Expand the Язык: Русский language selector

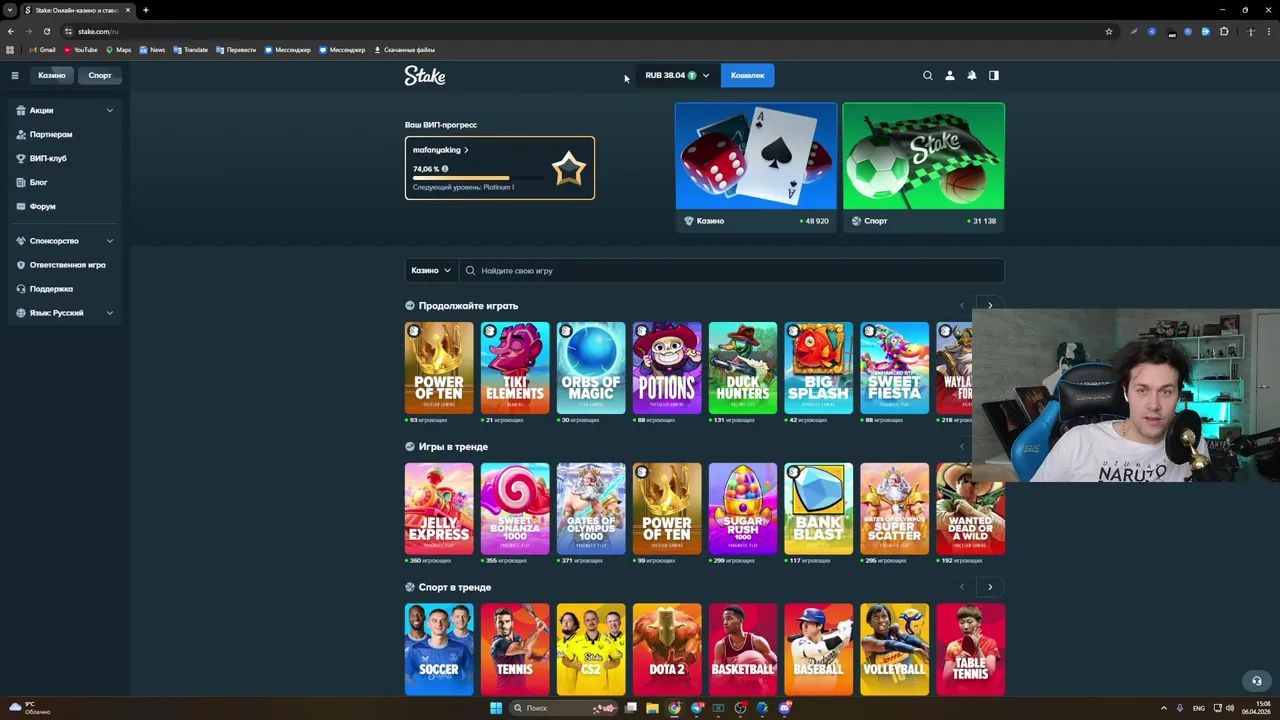pyautogui.click(x=65, y=313)
